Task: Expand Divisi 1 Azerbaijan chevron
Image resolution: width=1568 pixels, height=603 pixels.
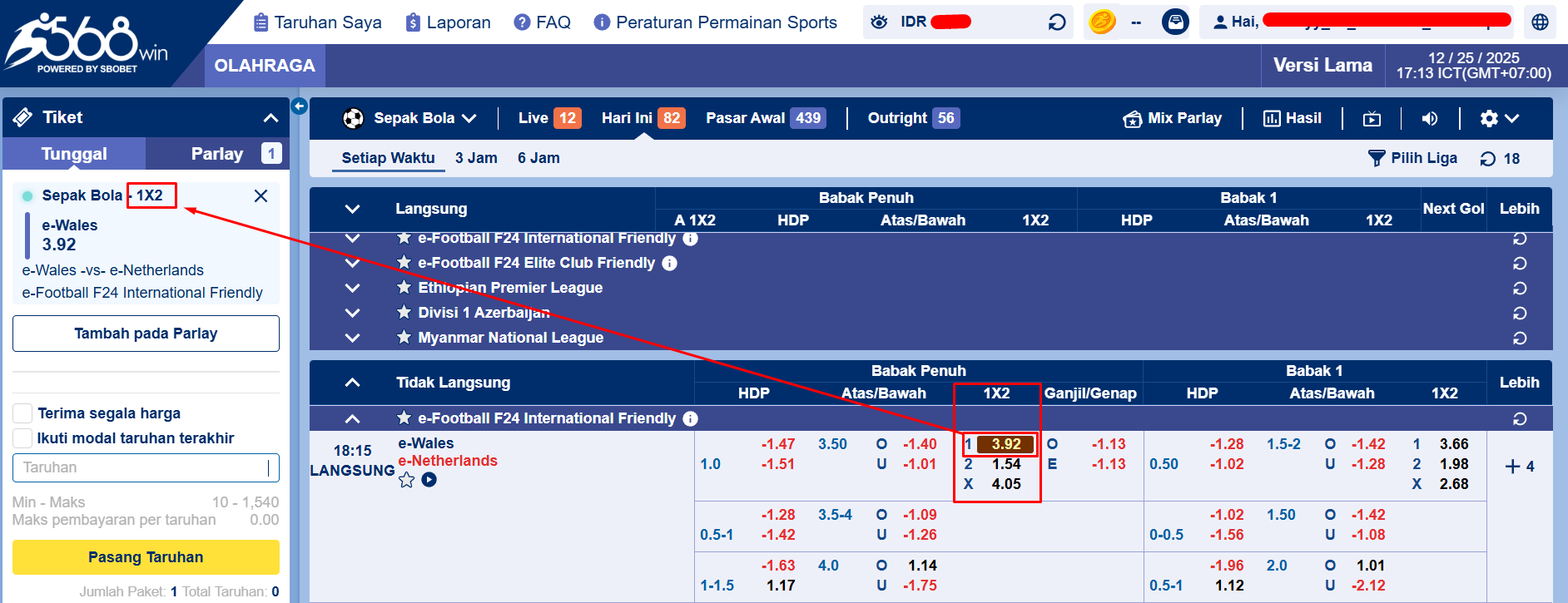Action: (352, 313)
